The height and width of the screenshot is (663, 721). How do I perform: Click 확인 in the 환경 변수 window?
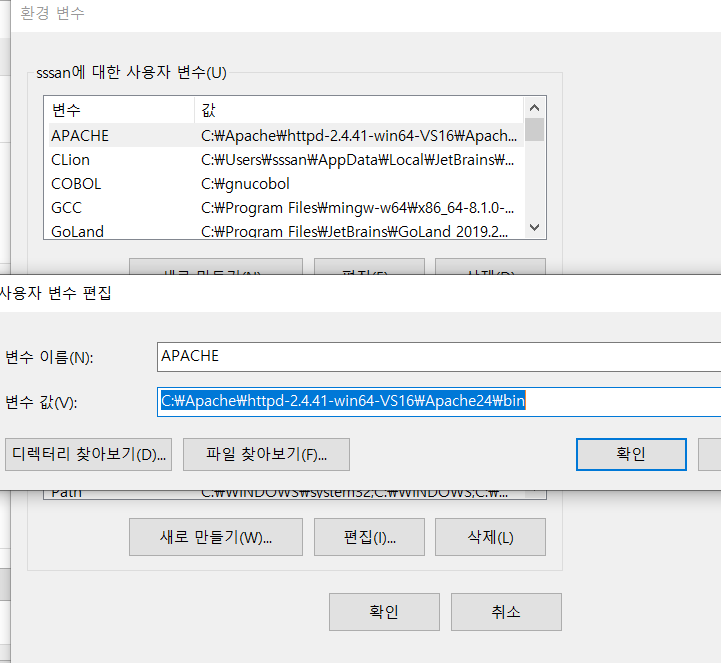coord(384,612)
